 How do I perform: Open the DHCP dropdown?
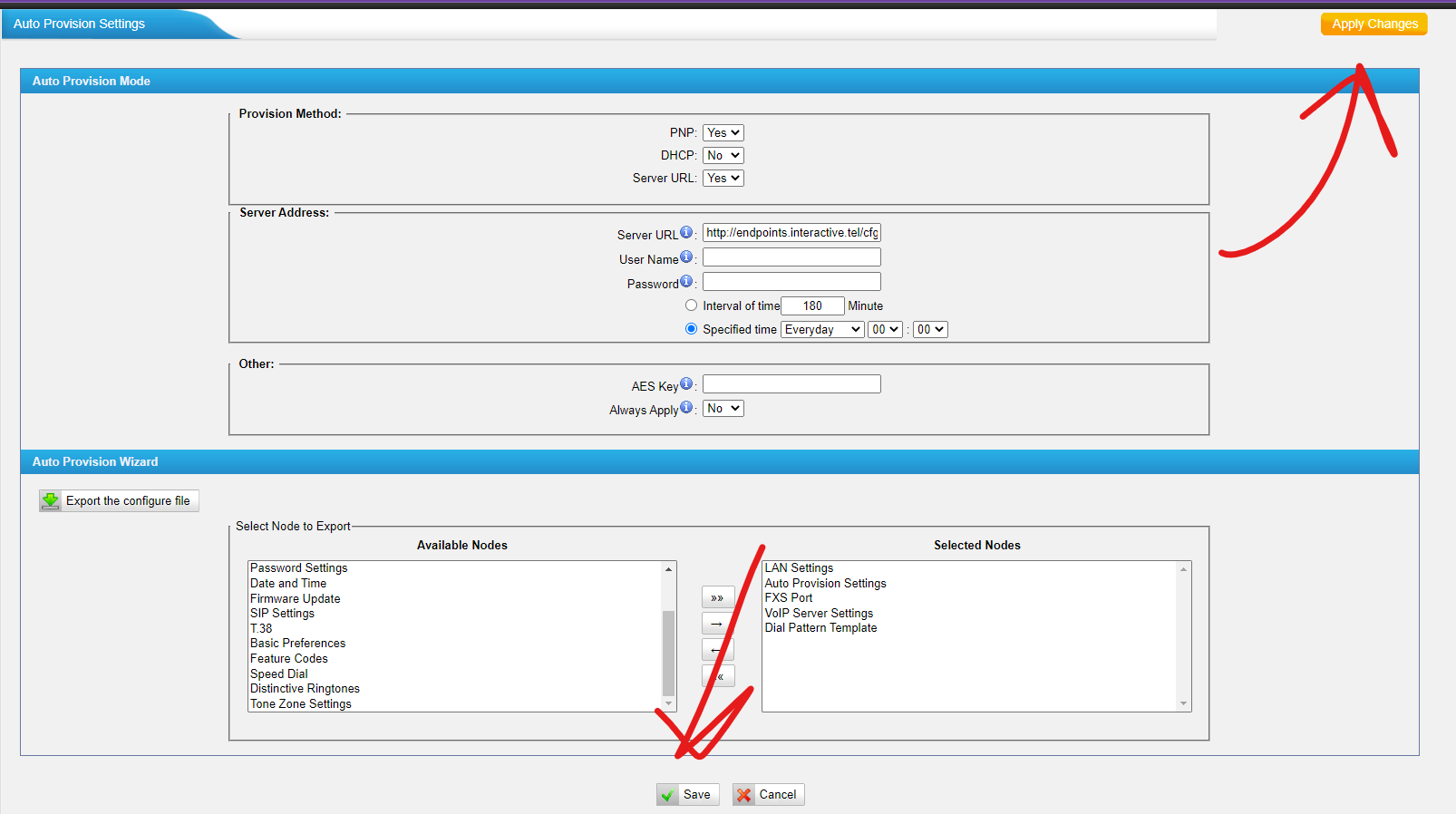click(723, 155)
